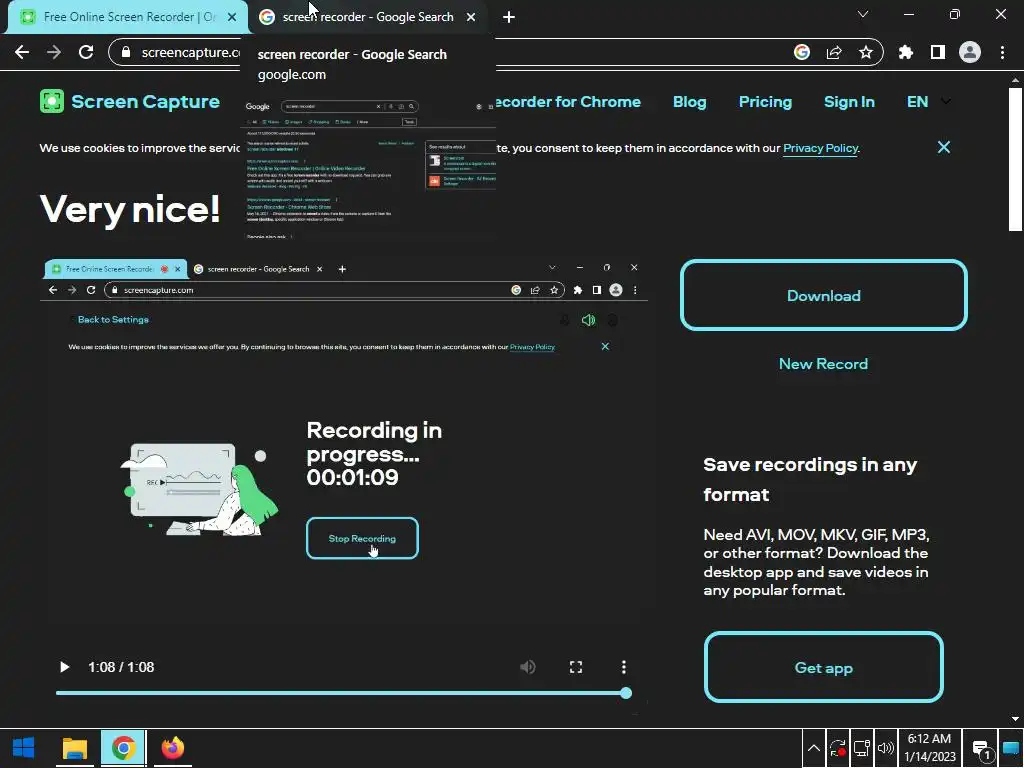This screenshot has height=768, width=1024.
Task: Click the browser forward arrow
Action: click(54, 52)
